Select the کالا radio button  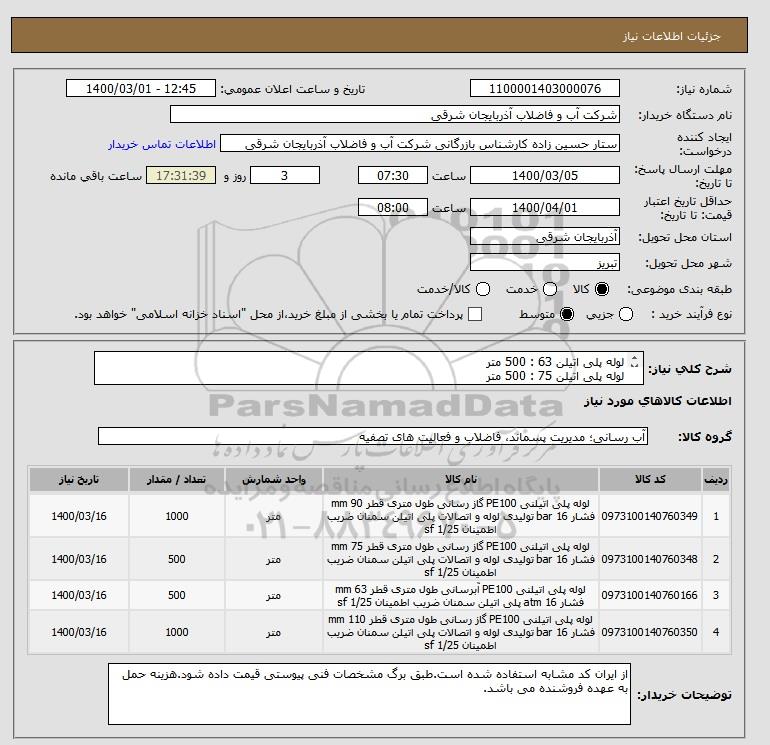602,289
